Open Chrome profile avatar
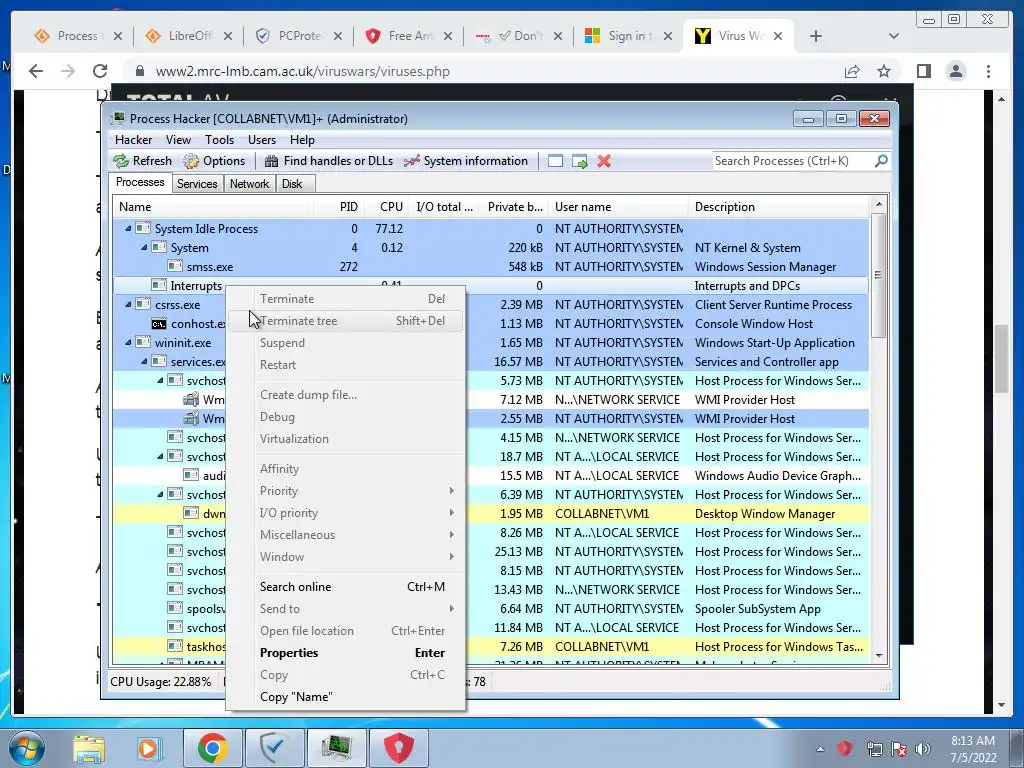Image resolution: width=1024 pixels, height=768 pixels. coord(956,71)
